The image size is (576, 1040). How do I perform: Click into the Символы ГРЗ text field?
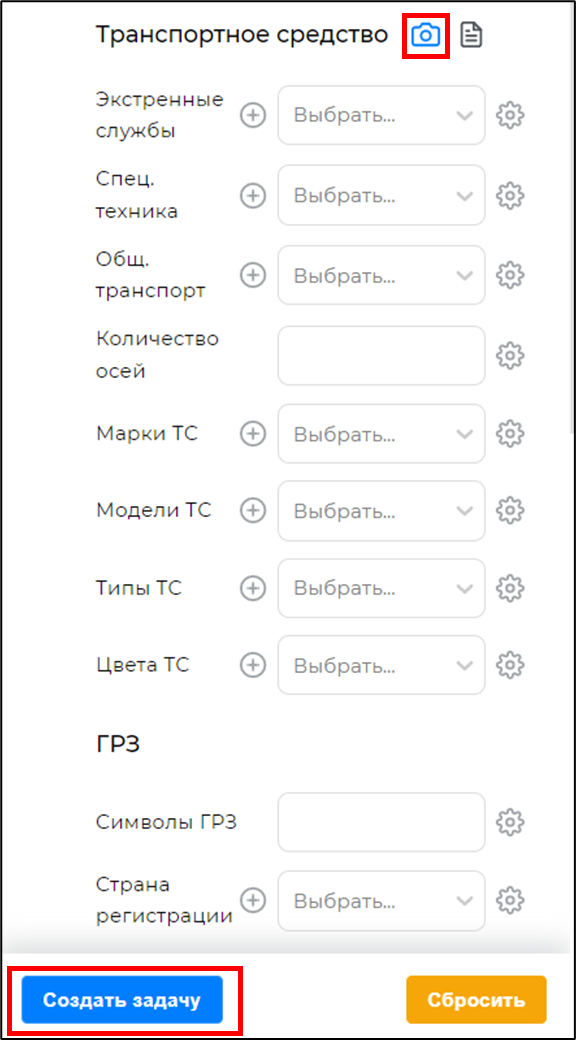tap(382, 822)
